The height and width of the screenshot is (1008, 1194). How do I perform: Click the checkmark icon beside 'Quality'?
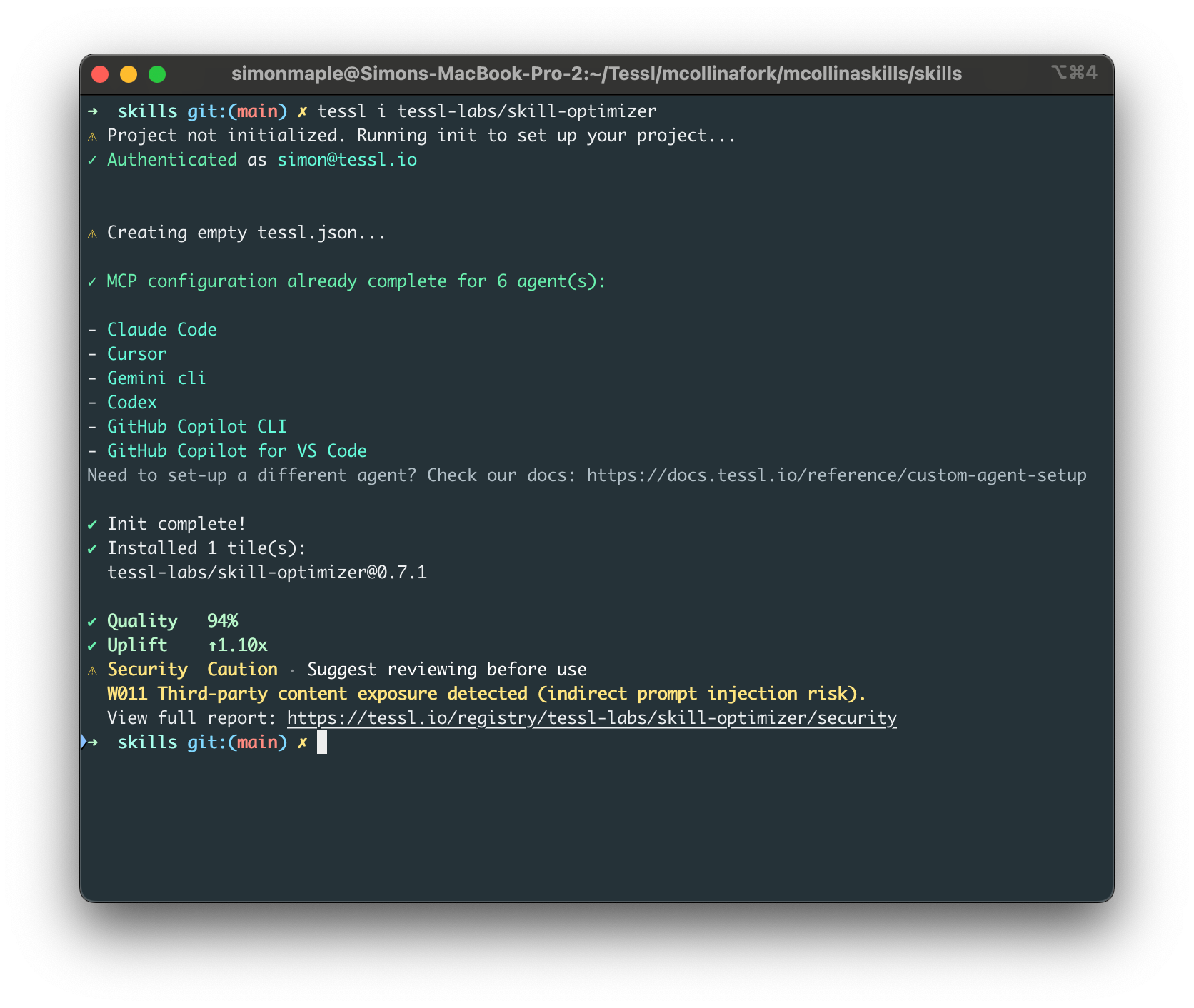pyautogui.click(x=92, y=622)
